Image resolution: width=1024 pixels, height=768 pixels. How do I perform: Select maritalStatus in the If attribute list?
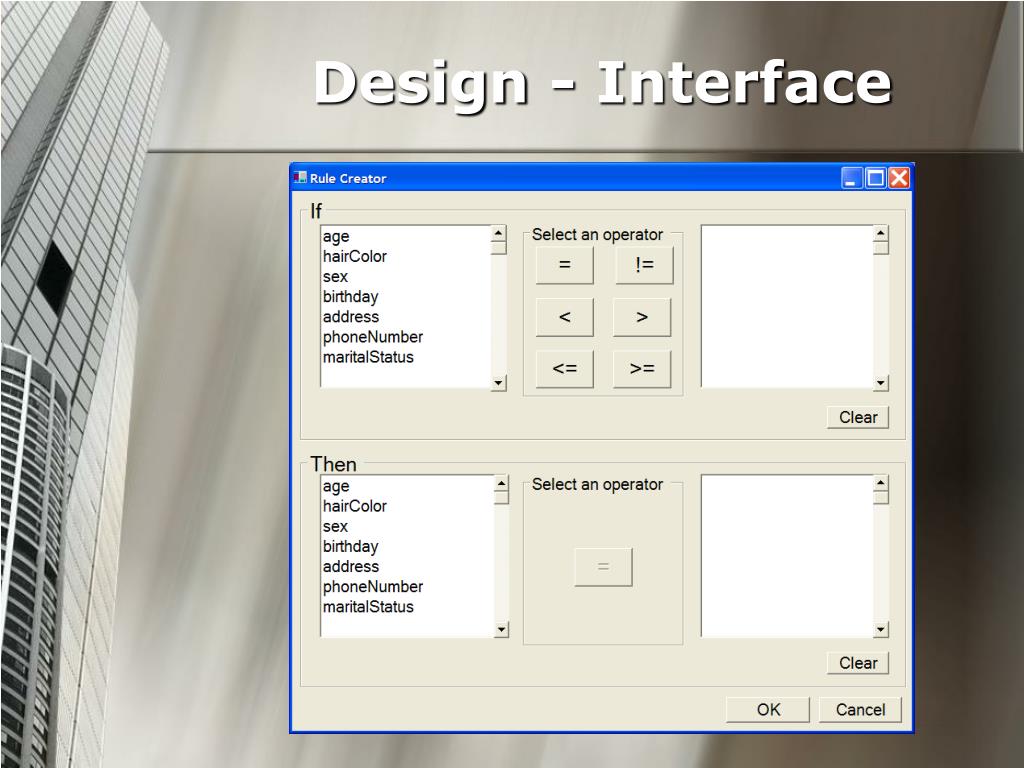(368, 357)
